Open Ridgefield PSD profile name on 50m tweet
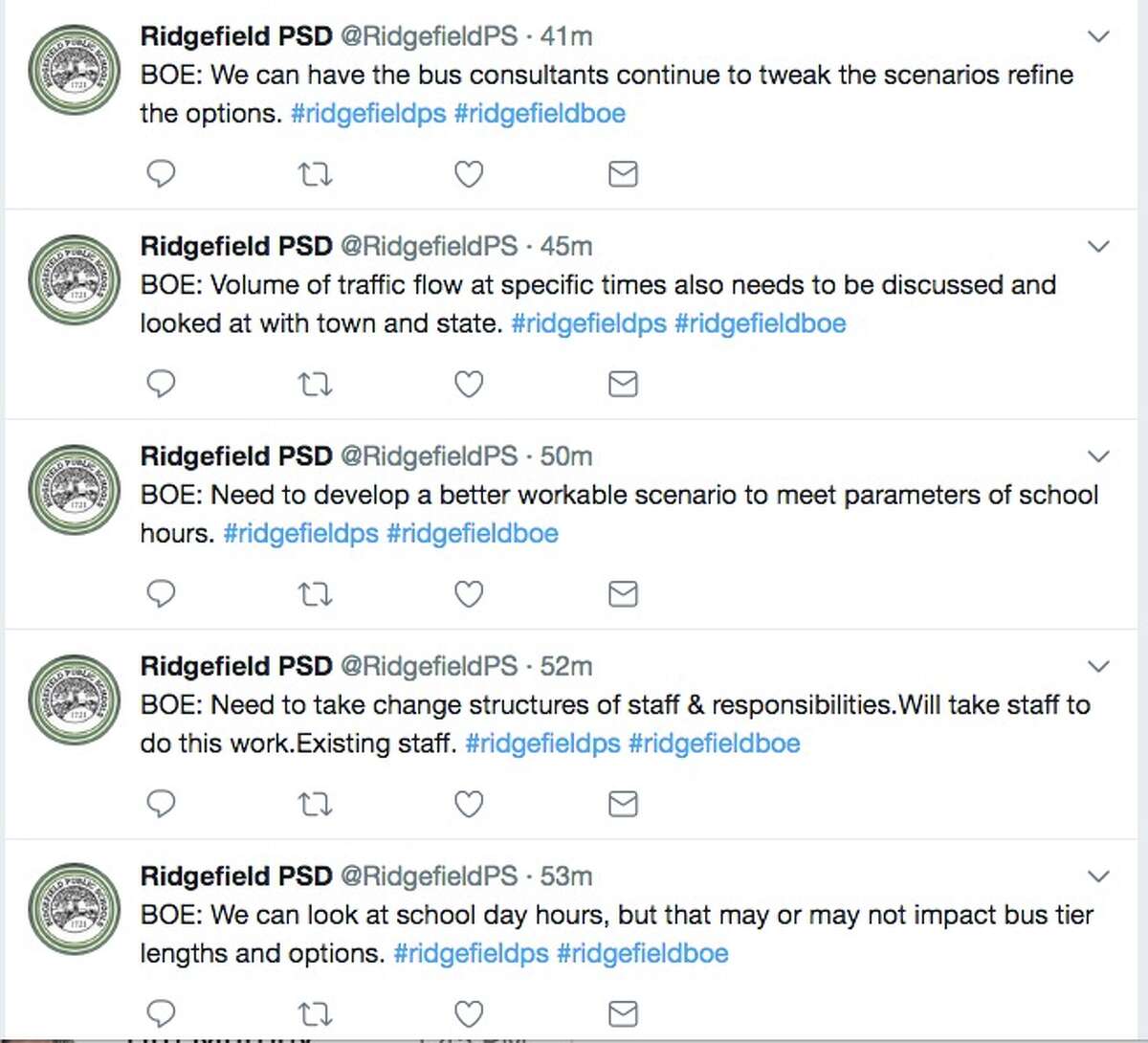1148x1043 pixels. pyautogui.click(x=236, y=456)
